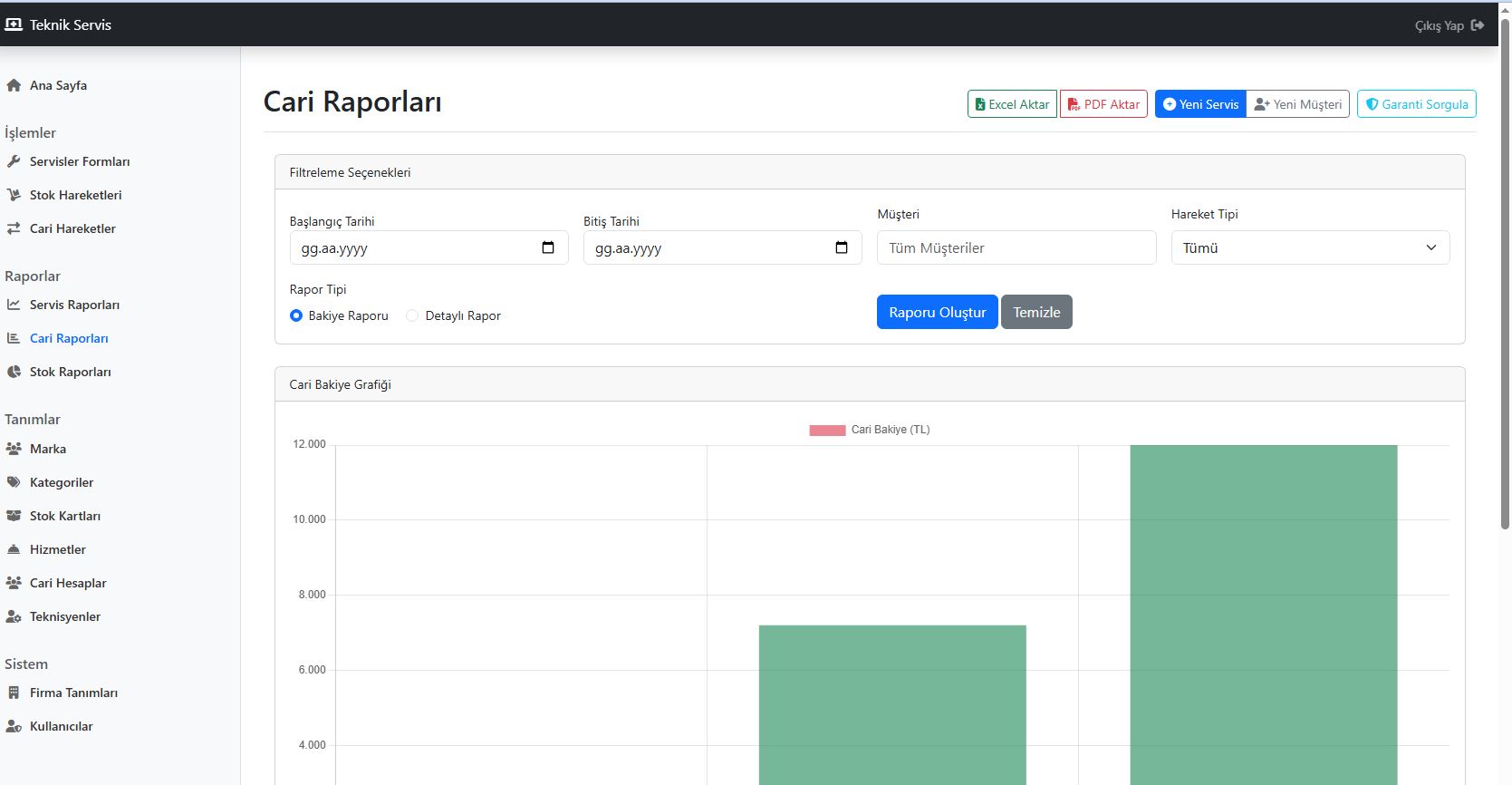The width and height of the screenshot is (1512, 785).
Task: Click the Raporu Oluştur button
Action: coord(937,312)
